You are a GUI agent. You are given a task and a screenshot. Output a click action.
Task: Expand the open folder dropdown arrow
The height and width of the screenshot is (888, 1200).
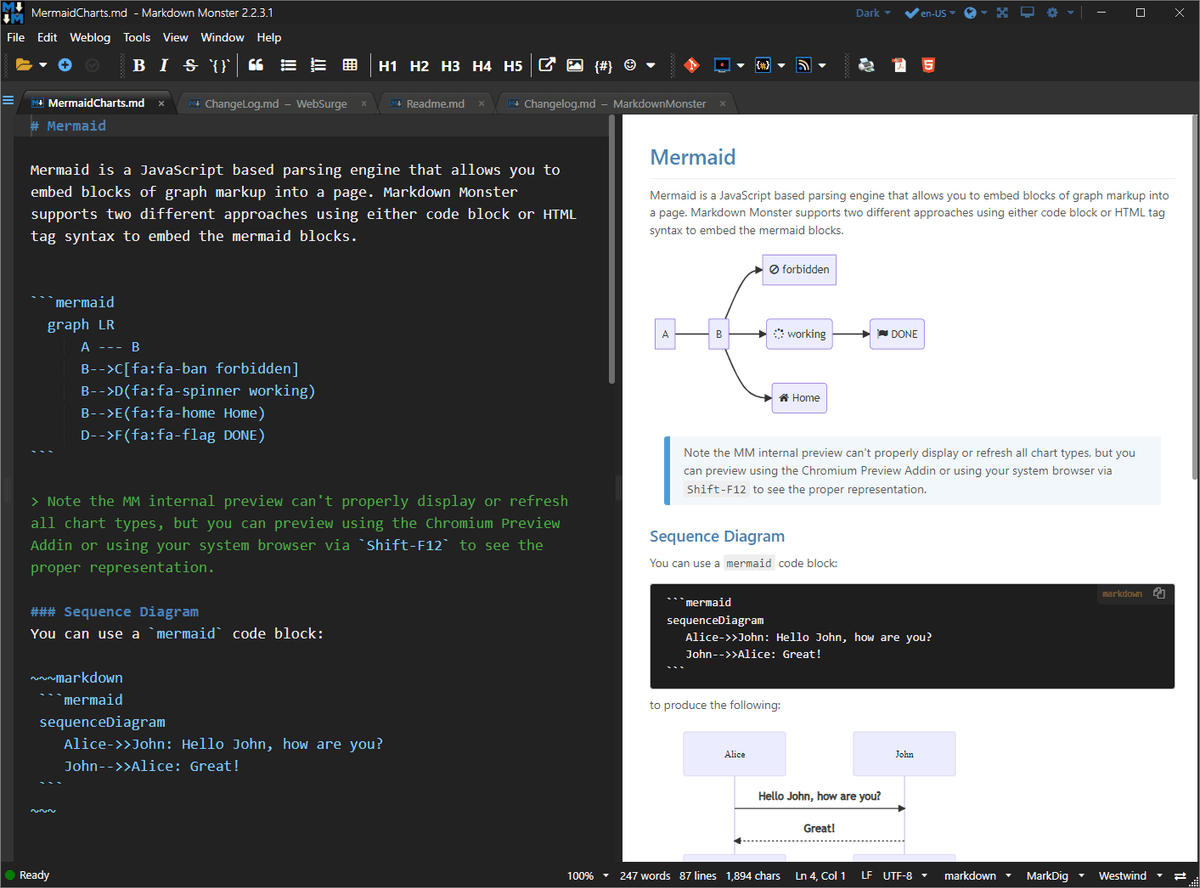43,66
